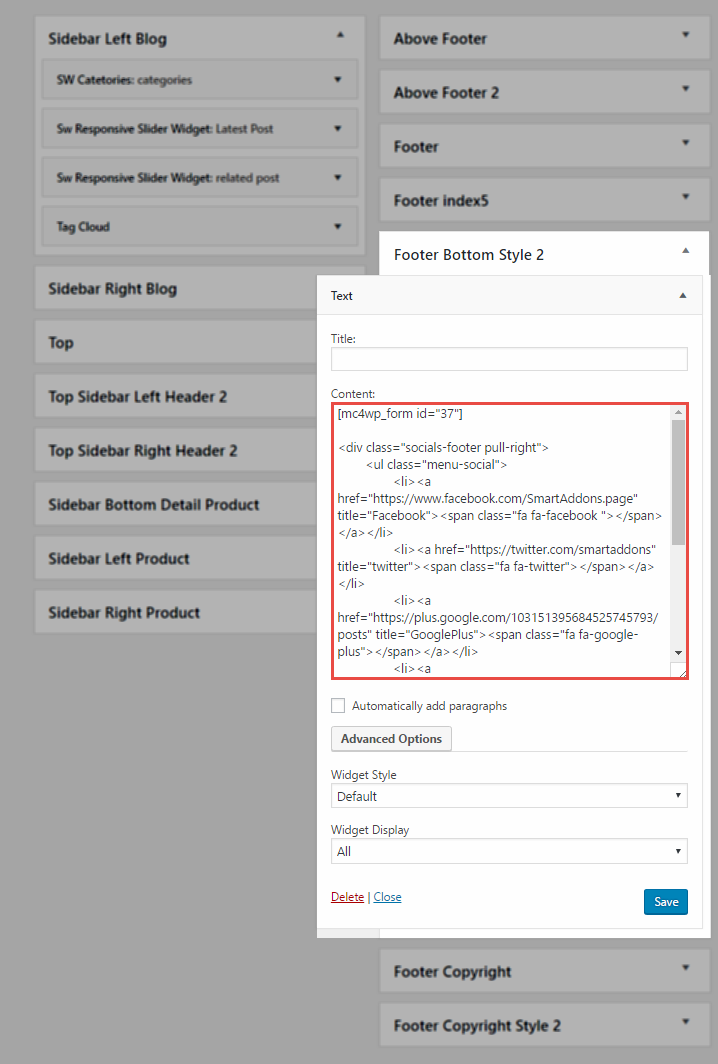This screenshot has height=1064, width=718.
Task: Focus the Title input field
Action: click(x=509, y=359)
